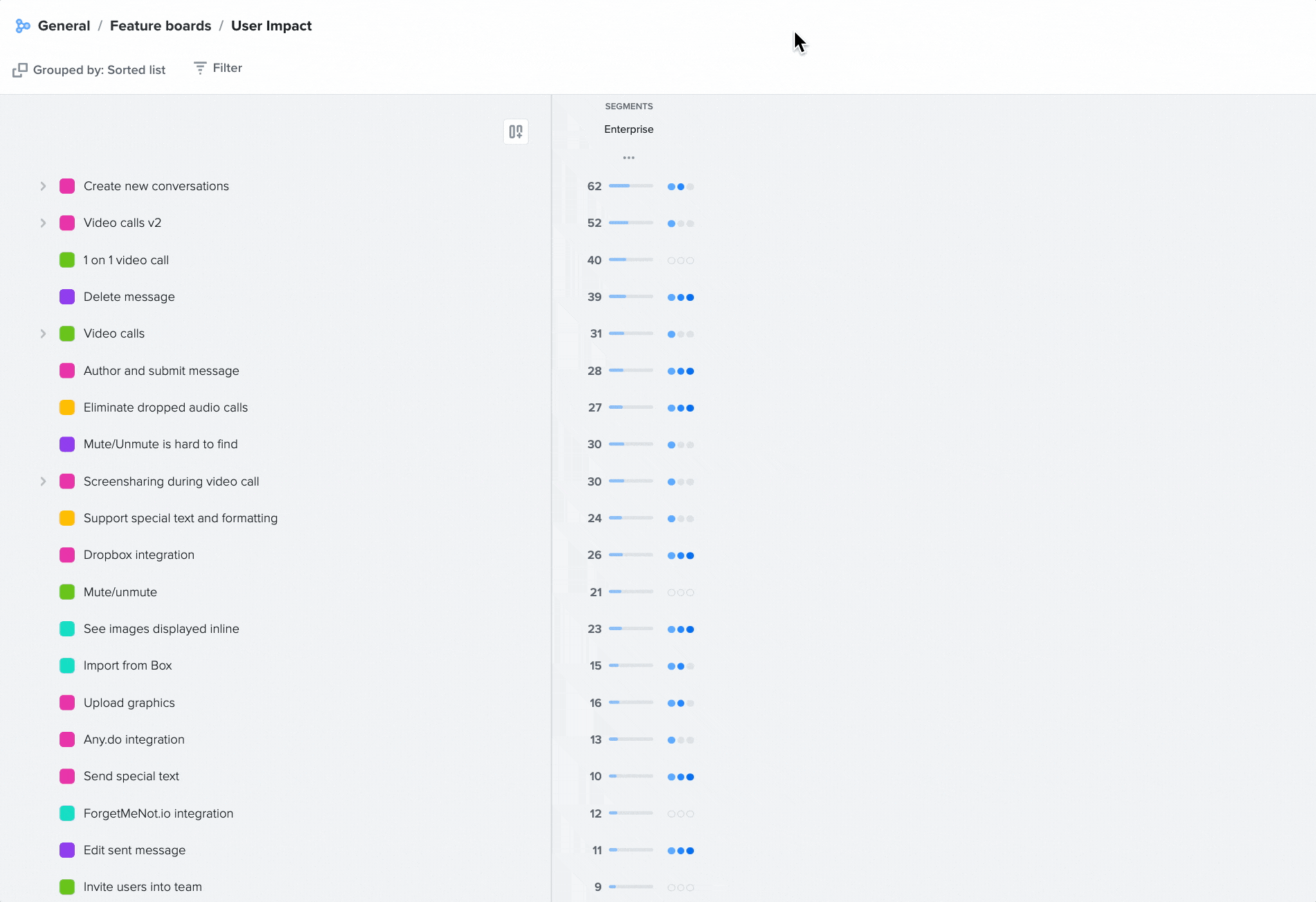Click pink status icon of Dropbox integration
The height and width of the screenshot is (902, 1316).
(x=67, y=555)
